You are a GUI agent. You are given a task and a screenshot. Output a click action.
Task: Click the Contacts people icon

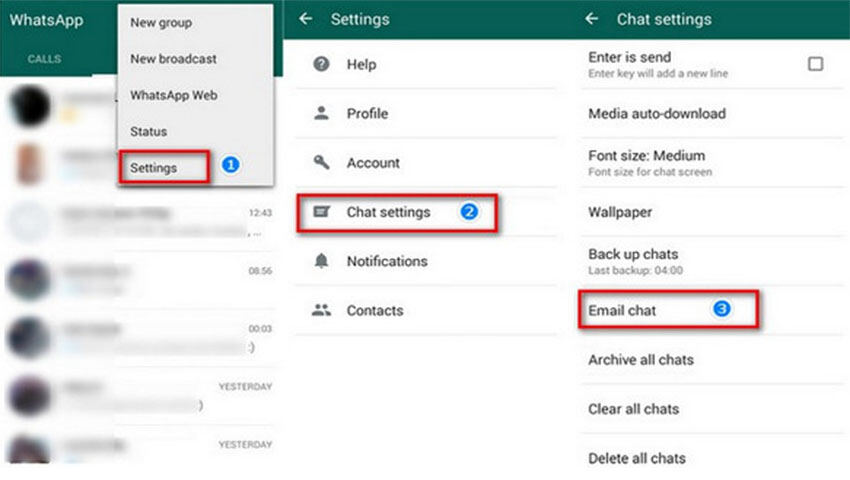[x=321, y=311]
